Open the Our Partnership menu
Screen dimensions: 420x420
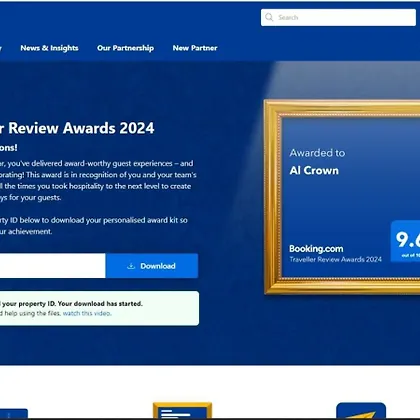(125, 48)
